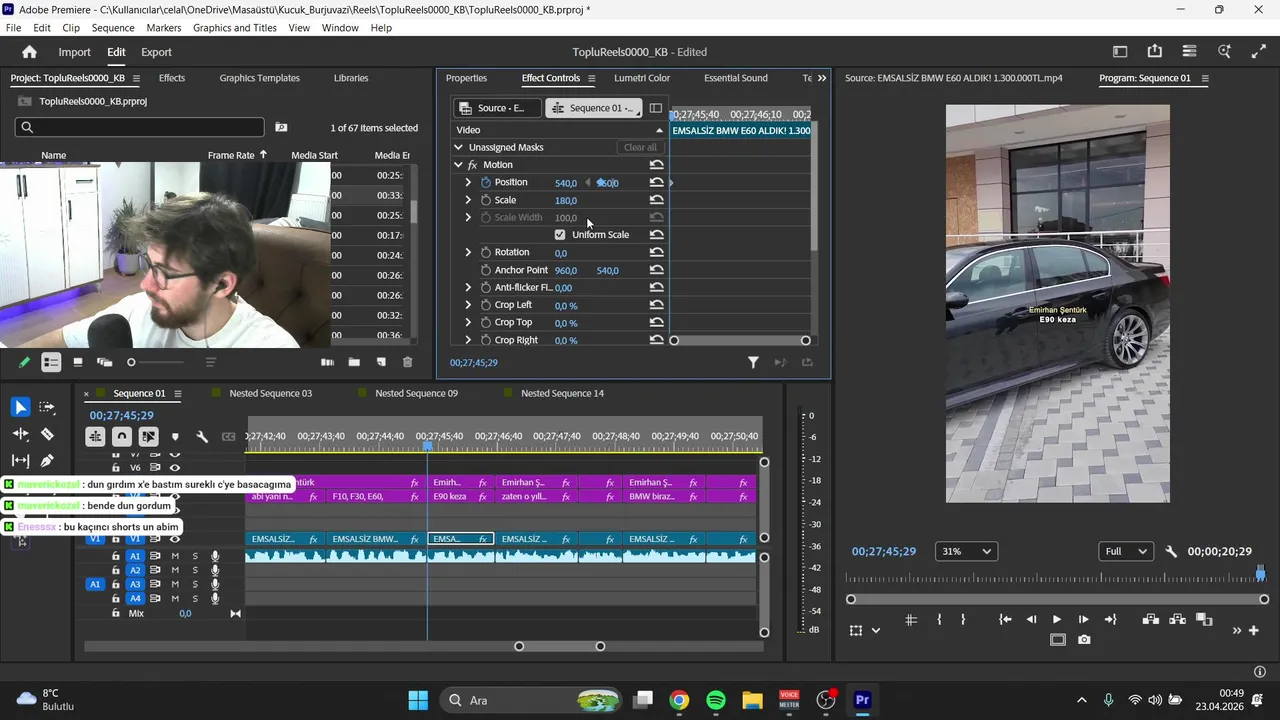Collapse the Unassigned Masks section

(x=458, y=147)
